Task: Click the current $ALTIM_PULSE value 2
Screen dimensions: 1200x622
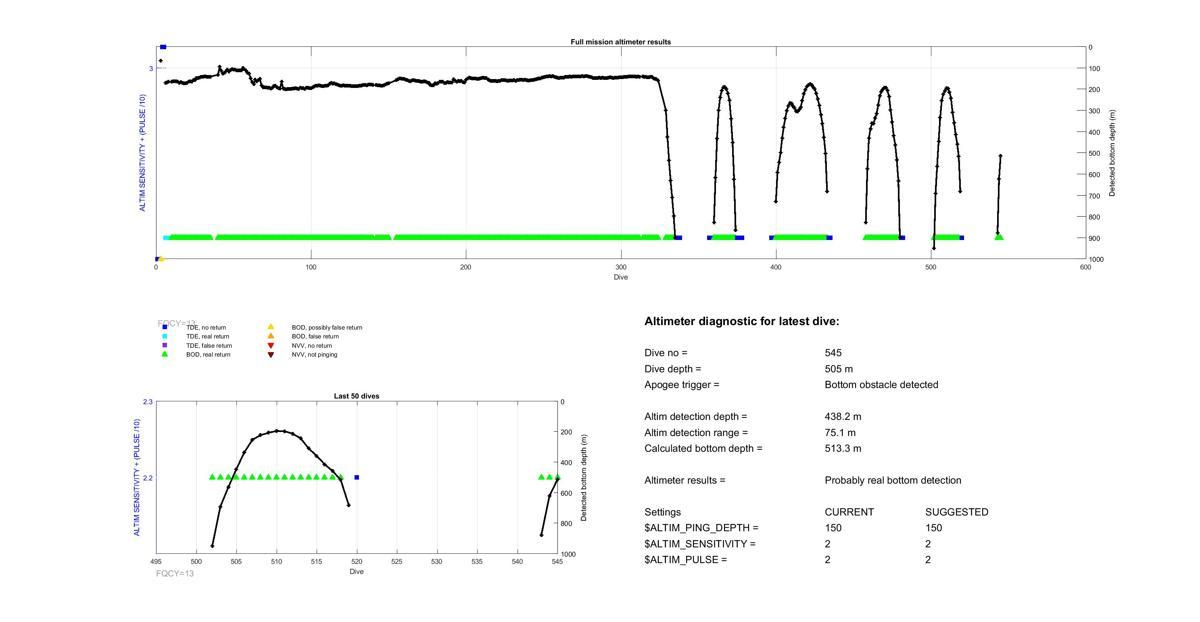Action: (828, 560)
